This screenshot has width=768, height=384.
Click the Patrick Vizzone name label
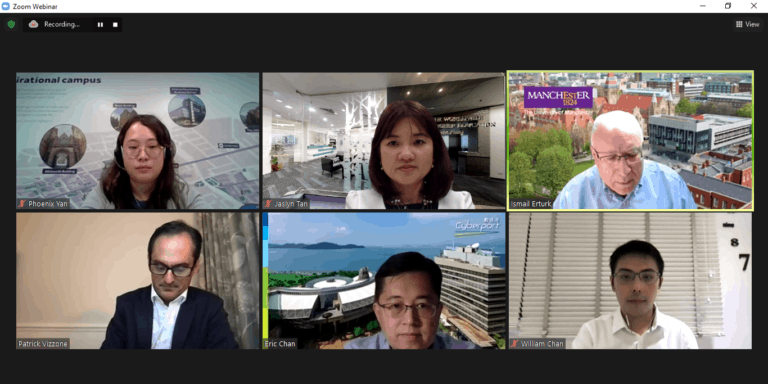pyautogui.click(x=43, y=344)
